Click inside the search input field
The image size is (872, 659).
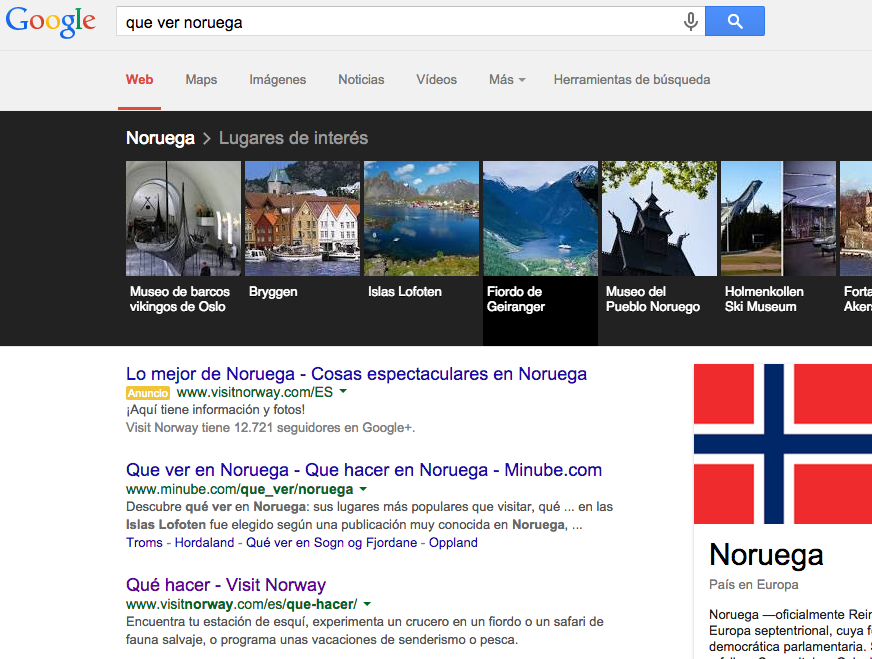click(400, 20)
